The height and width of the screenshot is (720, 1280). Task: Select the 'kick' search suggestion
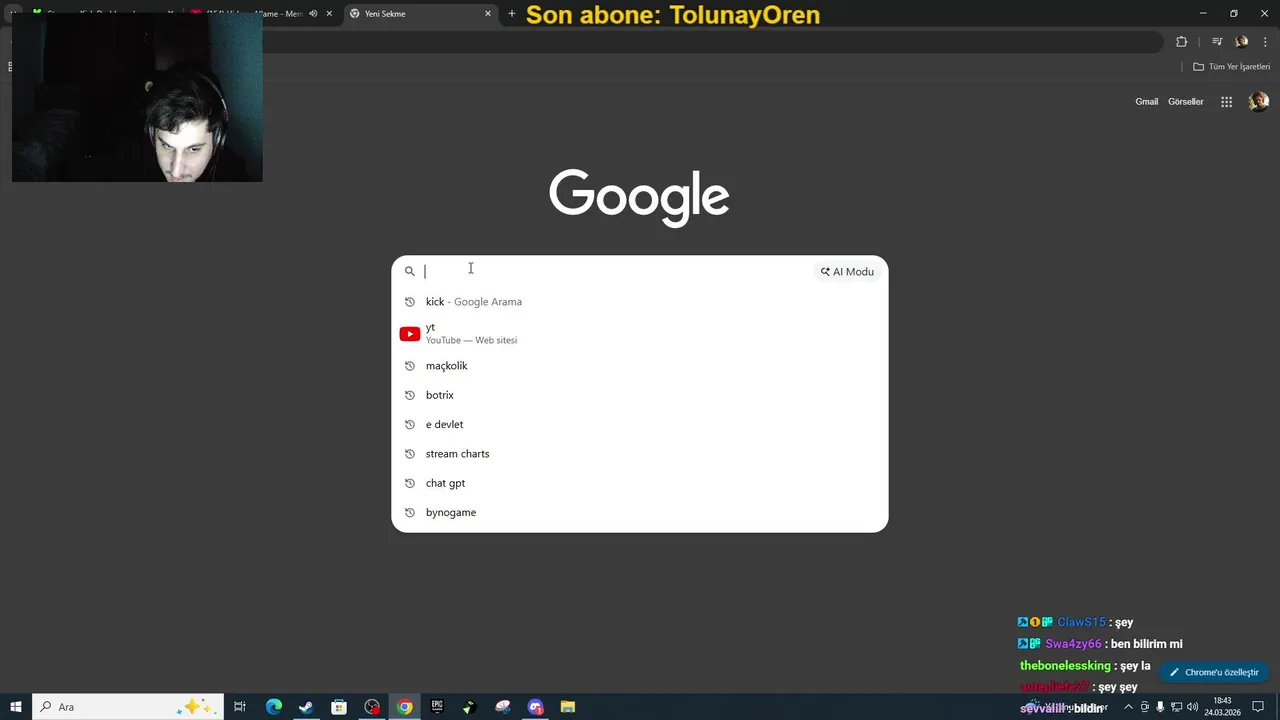(639, 301)
